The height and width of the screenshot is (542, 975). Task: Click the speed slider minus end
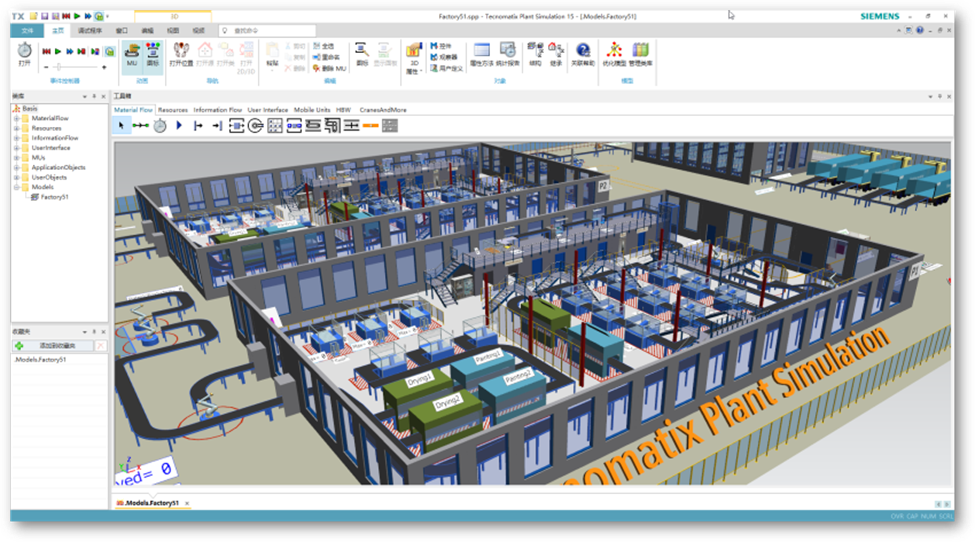tap(46, 67)
